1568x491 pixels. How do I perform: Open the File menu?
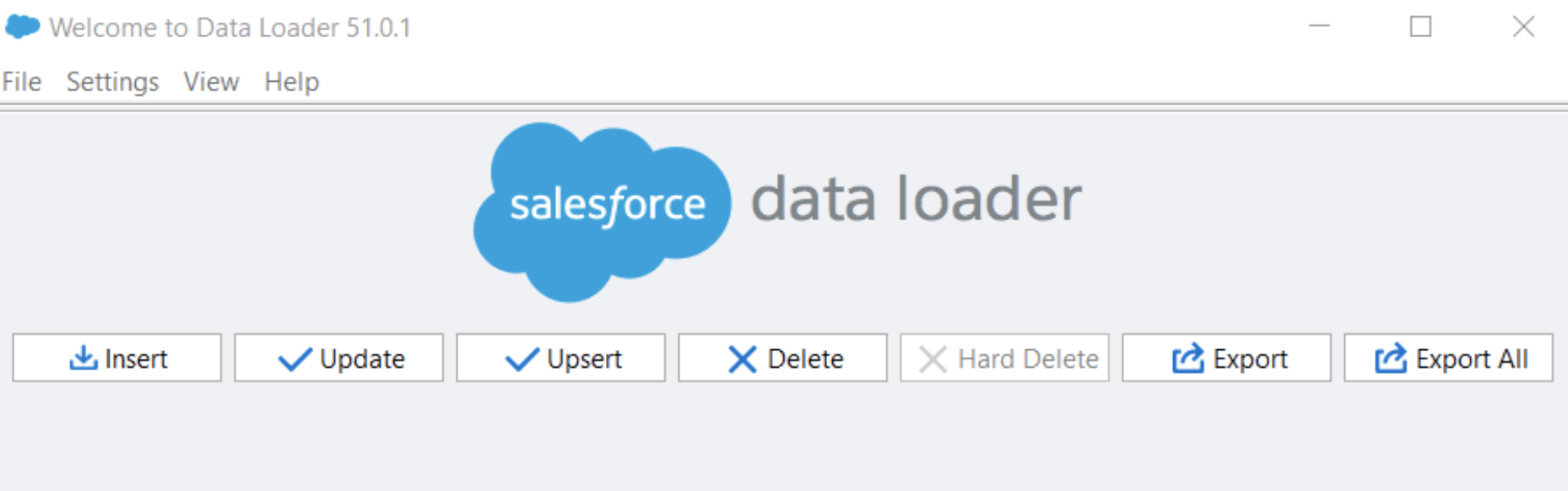point(22,82)
